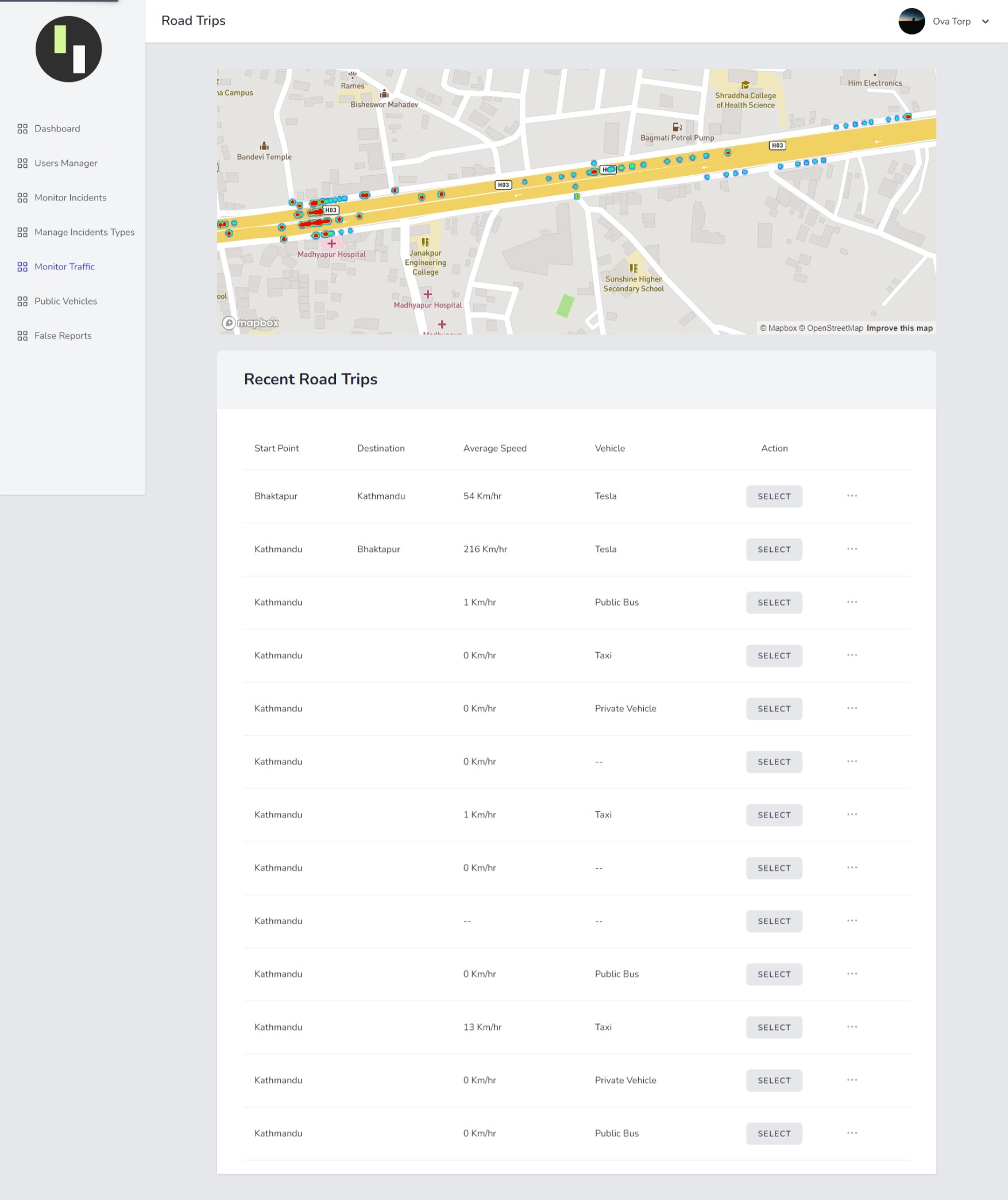Screen dimensions: 1008x1200
Task: Open Public Vehicles in the sidebar
Action: 66,301
